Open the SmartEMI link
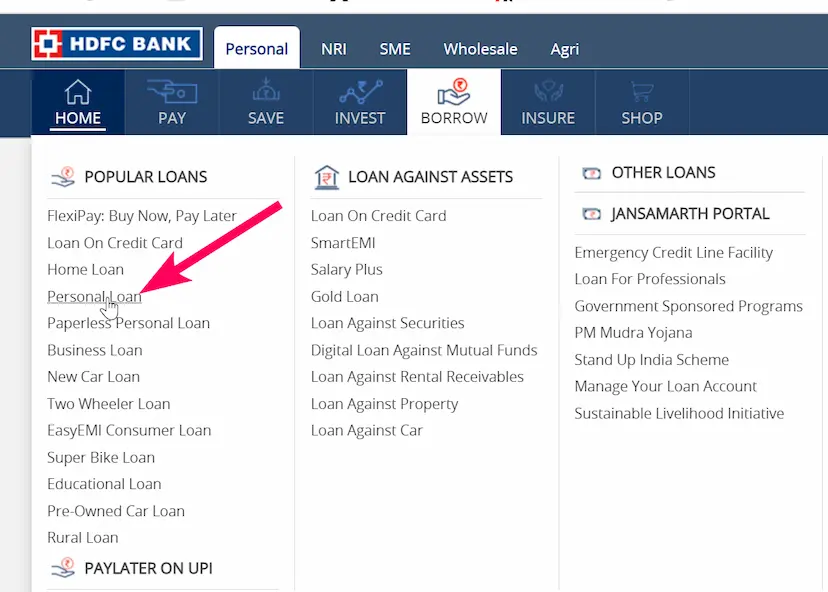 (x=343, y=243)
